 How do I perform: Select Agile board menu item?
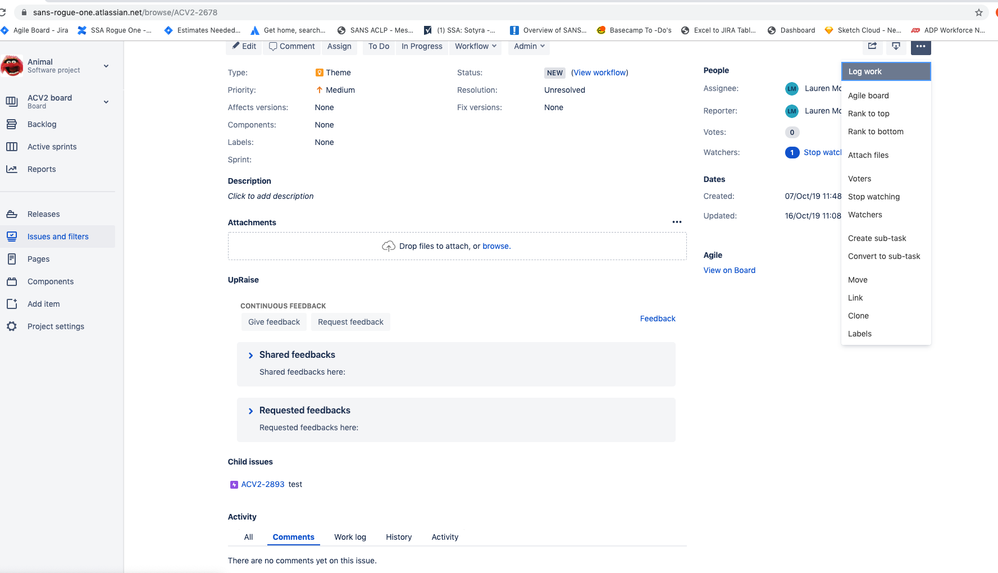click(885, 96)
